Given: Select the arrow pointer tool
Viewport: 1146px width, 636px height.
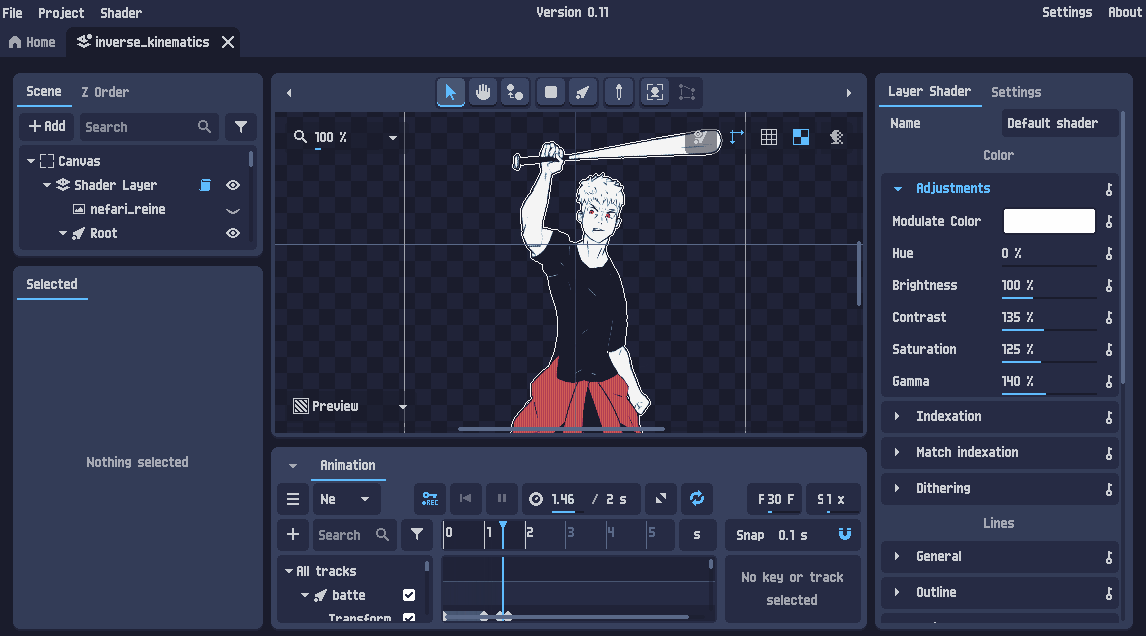Looking at the screenshot, I should coord(450,92).
